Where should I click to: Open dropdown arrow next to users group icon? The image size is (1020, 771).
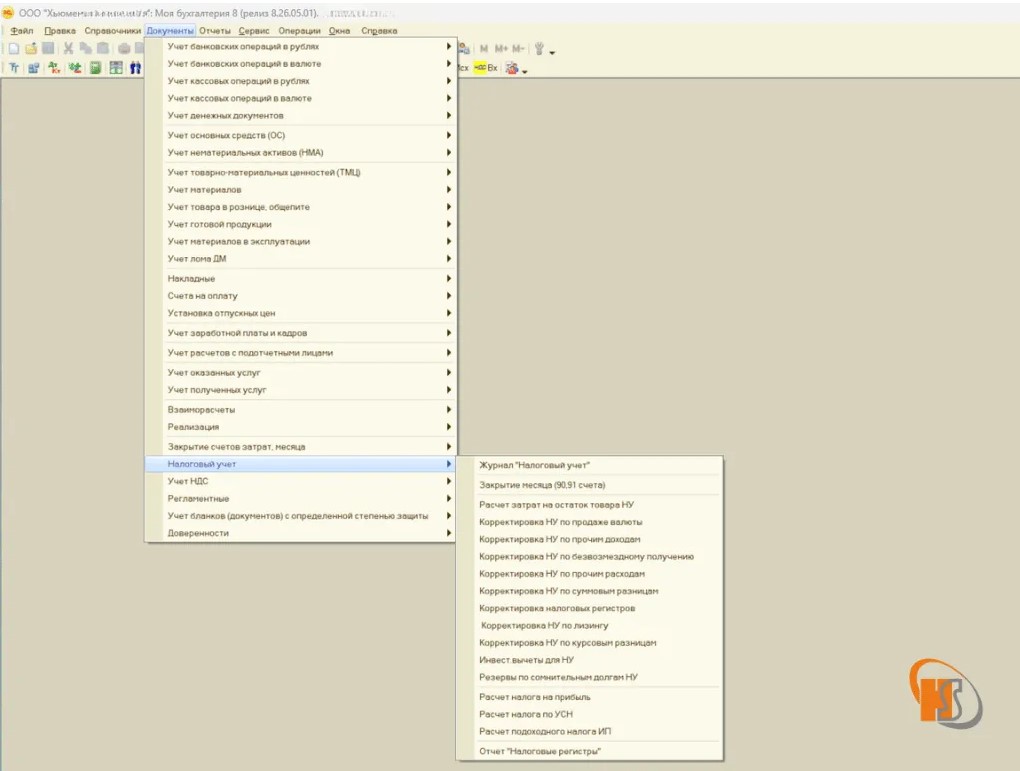tap(524, 72)
